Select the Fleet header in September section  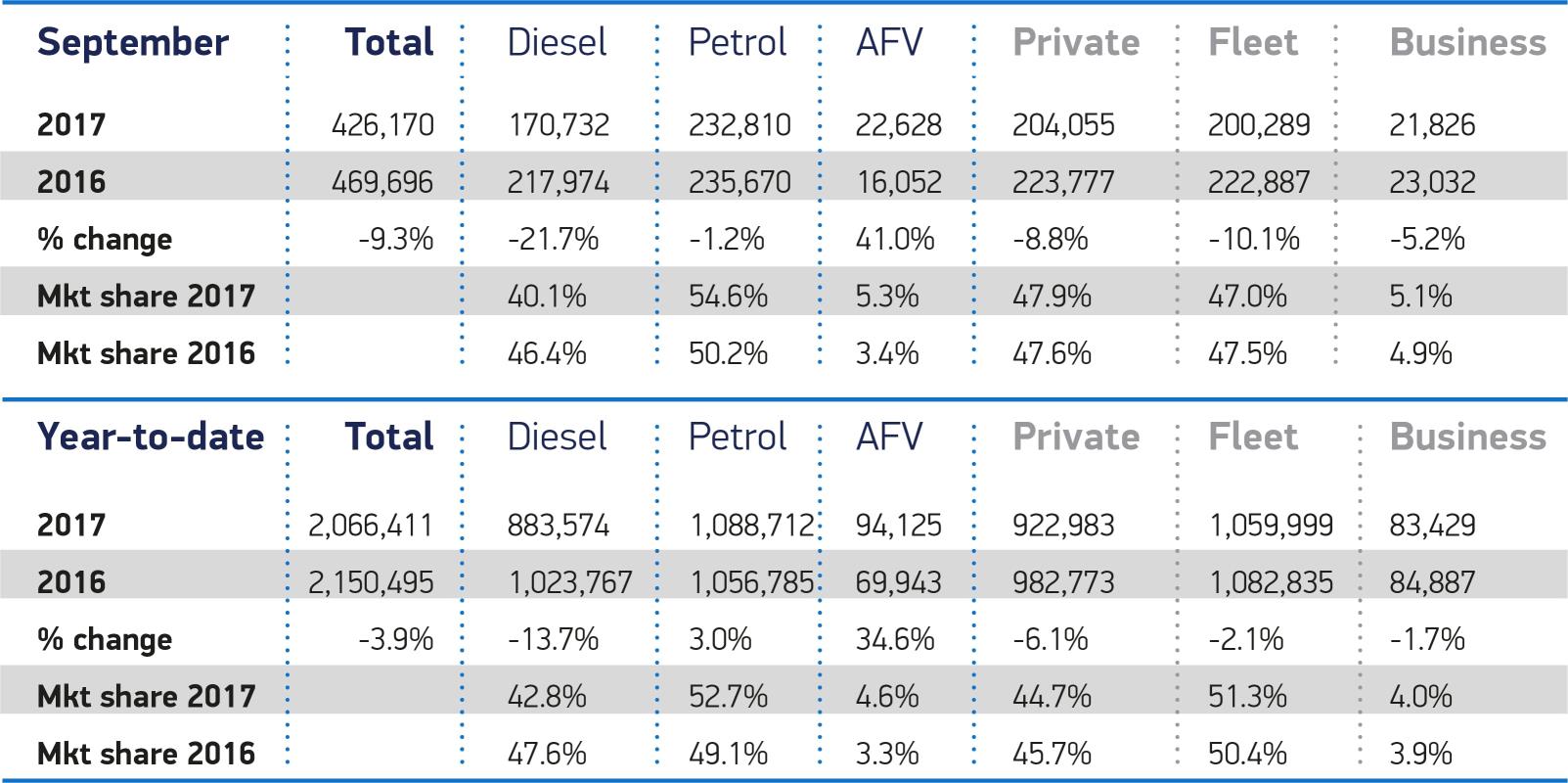coord(1253,43)
